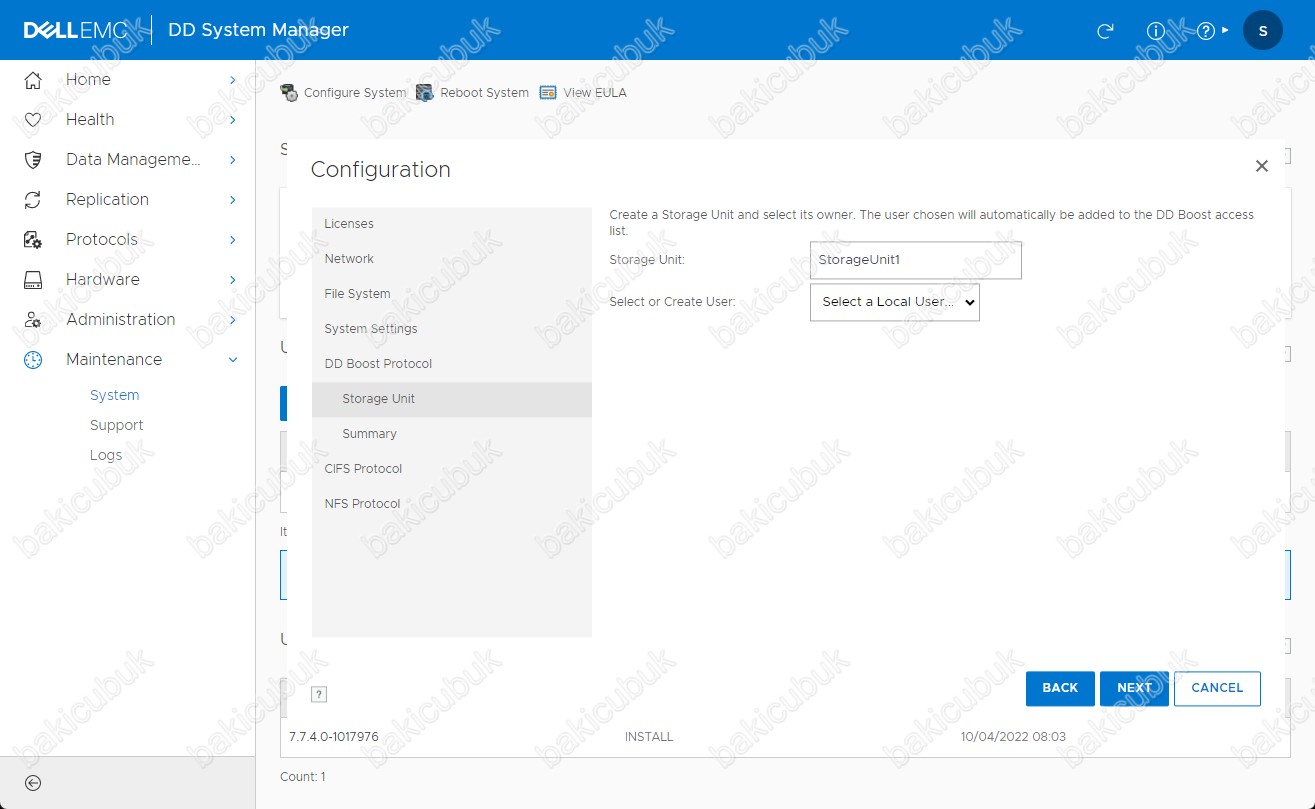Click the Hardware drive icon
Screen dimensions: 1315x809
click(33, 280)
